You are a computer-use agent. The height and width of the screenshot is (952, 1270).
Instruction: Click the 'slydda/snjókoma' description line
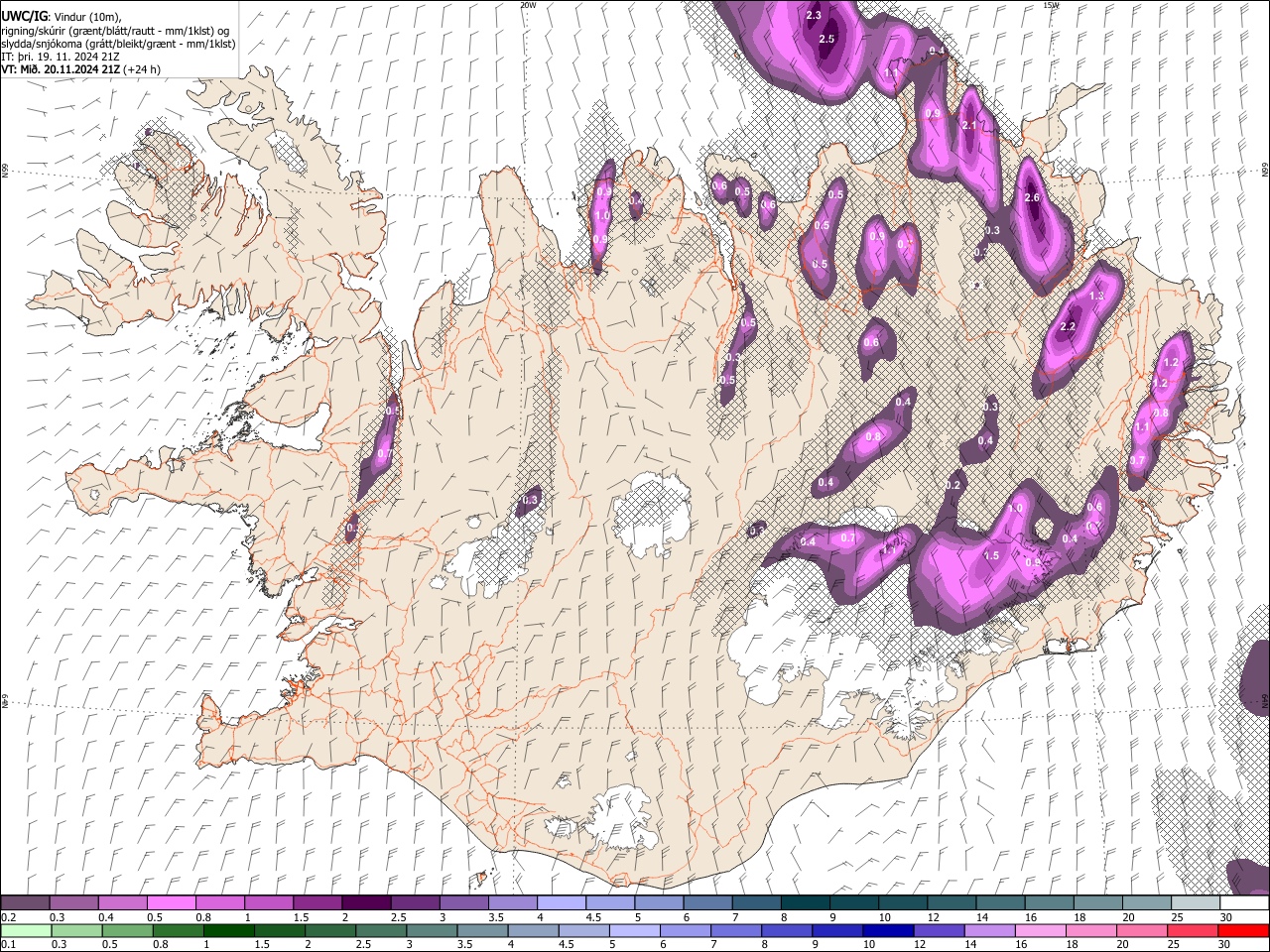pyautogui.click(x=118, y=45)
